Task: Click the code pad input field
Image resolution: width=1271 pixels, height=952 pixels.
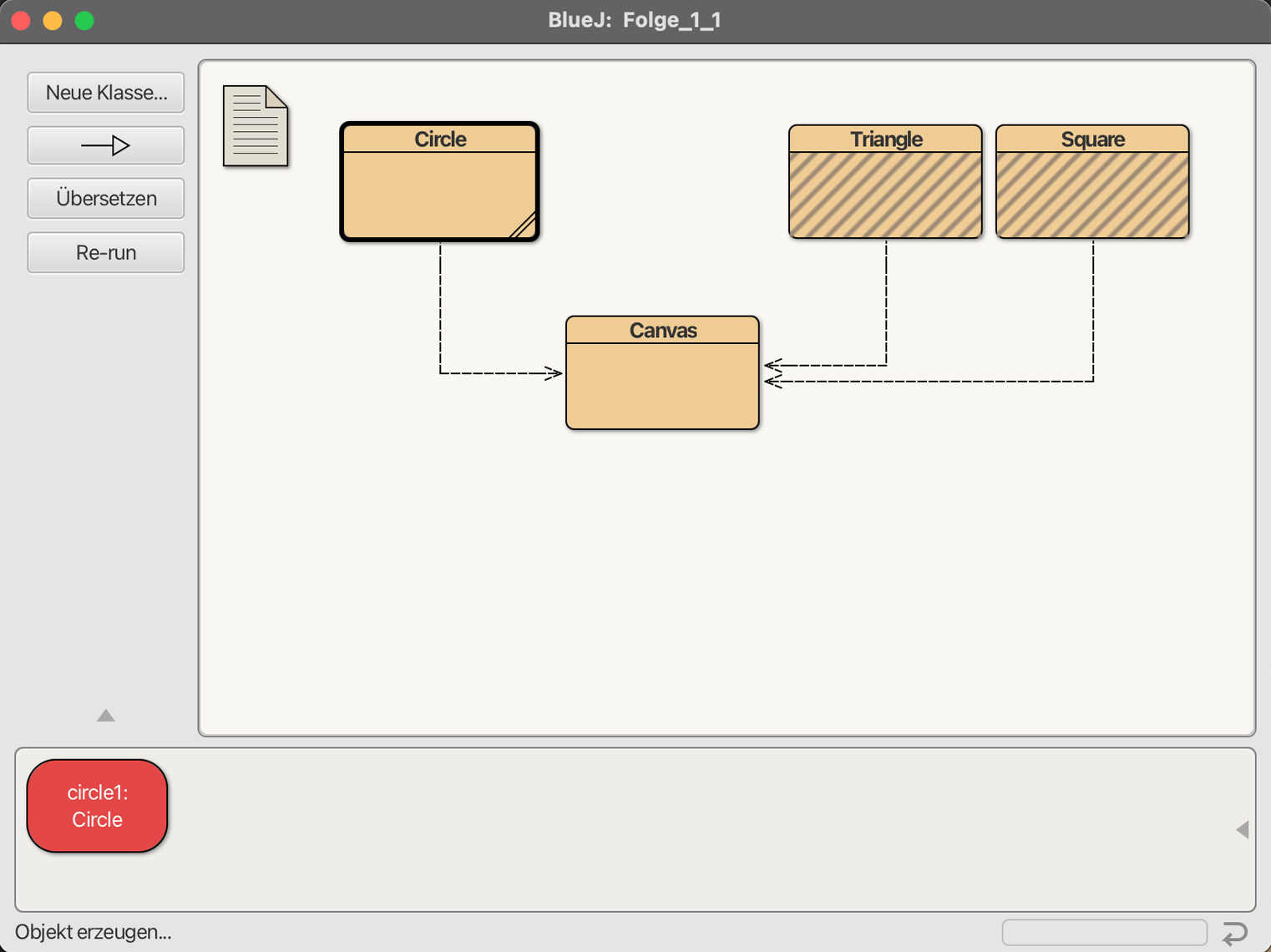Action: (x=1105, y=932)
